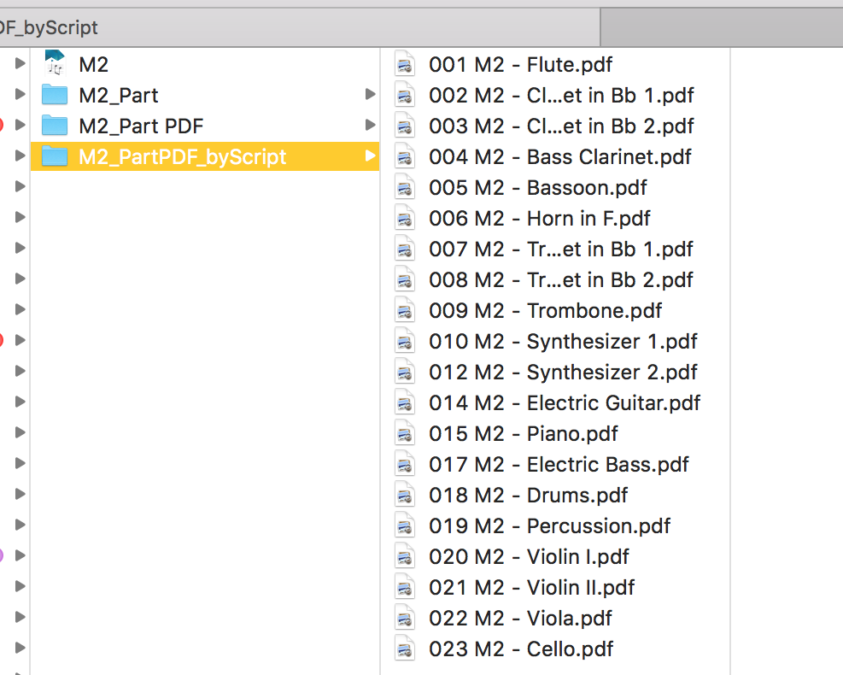
Task: Click the M2 Sibelius score file icon
Action: (54, 64)
